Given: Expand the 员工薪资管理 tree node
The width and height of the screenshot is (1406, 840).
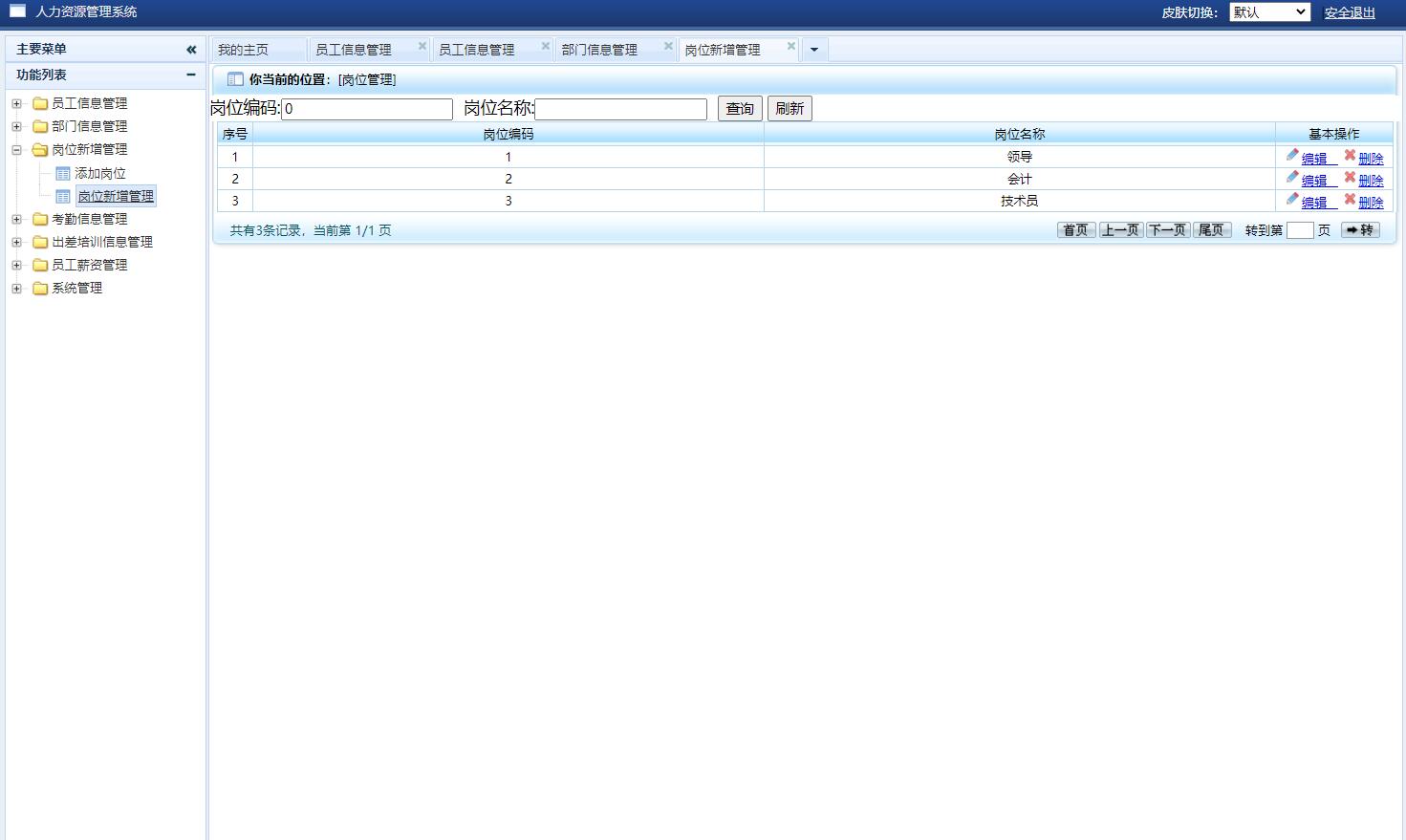Looking at the screenshot, I should click(x=16, y=265).
